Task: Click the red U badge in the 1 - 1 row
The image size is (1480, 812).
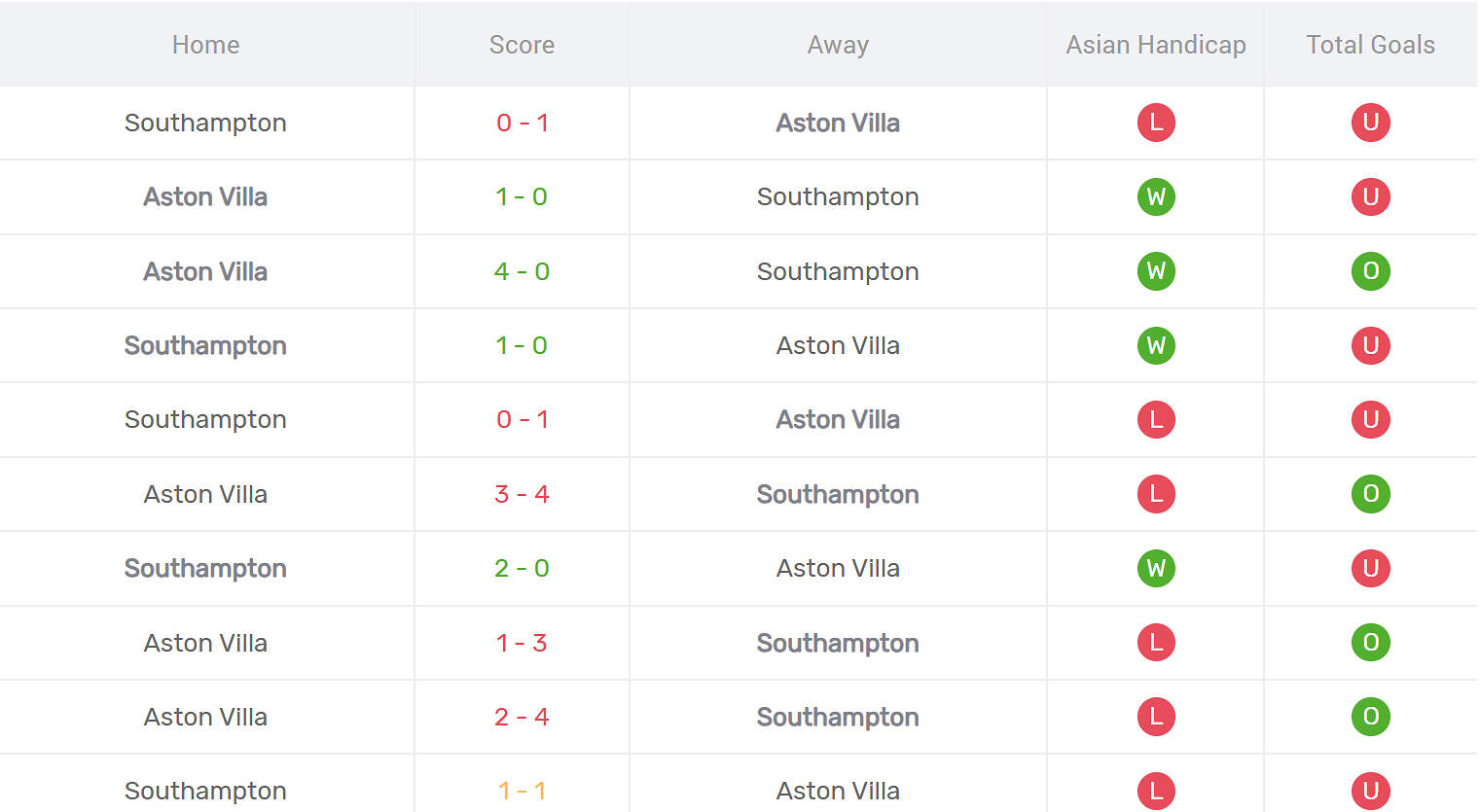Action: (x=1370, y=791)
